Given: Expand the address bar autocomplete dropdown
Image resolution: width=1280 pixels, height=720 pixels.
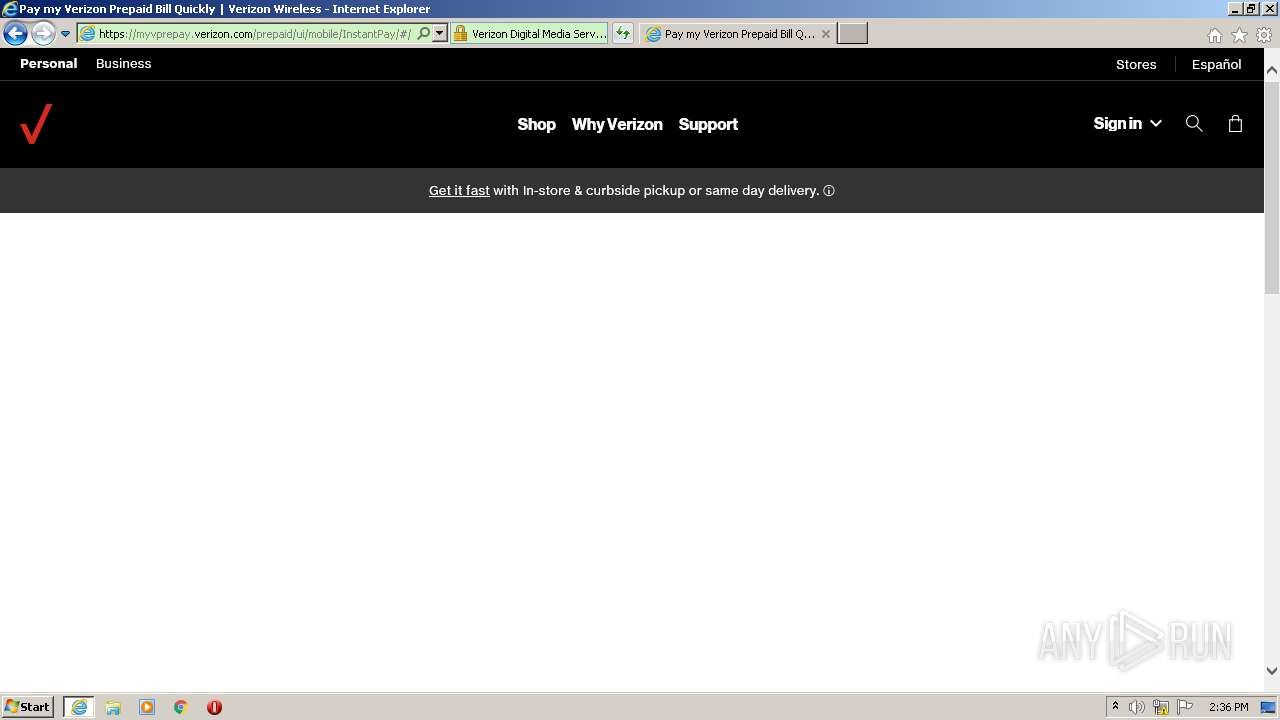Looking at the screenshot, I should click(439, 34).
